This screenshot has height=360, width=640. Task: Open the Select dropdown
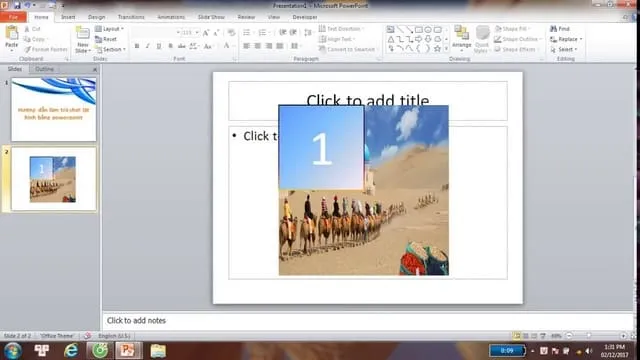(564, 49)
